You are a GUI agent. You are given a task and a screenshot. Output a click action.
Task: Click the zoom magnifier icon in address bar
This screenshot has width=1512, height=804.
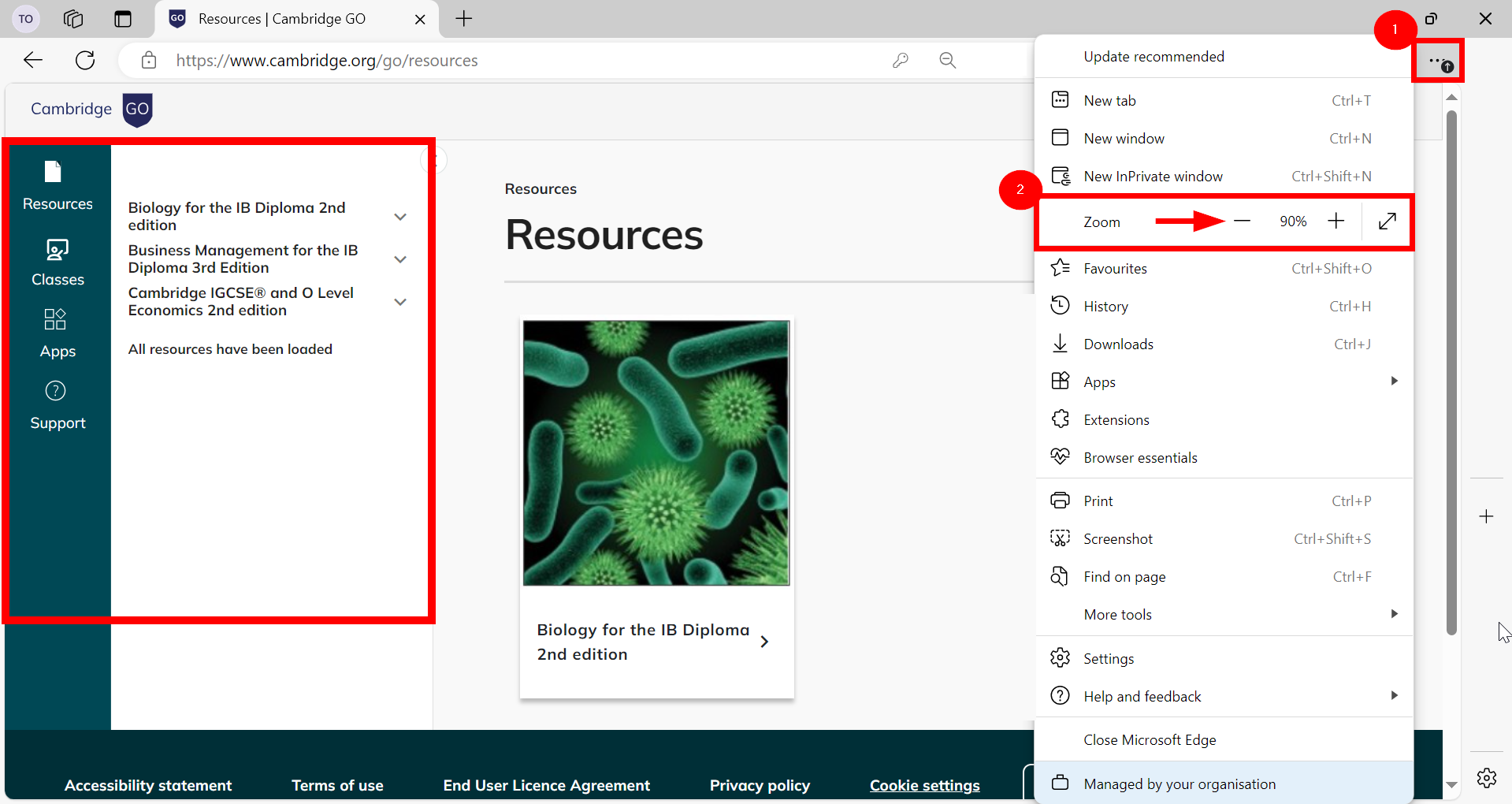pos(948,60)
